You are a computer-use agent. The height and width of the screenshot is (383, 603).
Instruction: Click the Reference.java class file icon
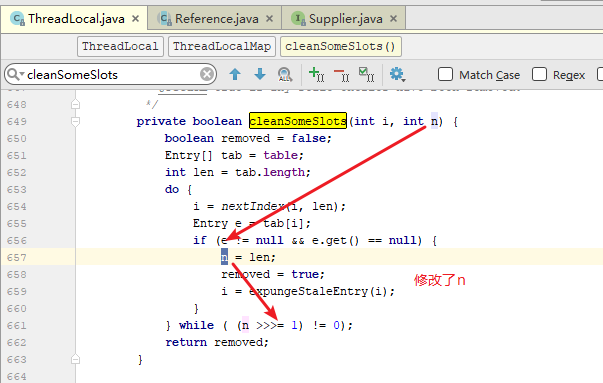point(165,18)
